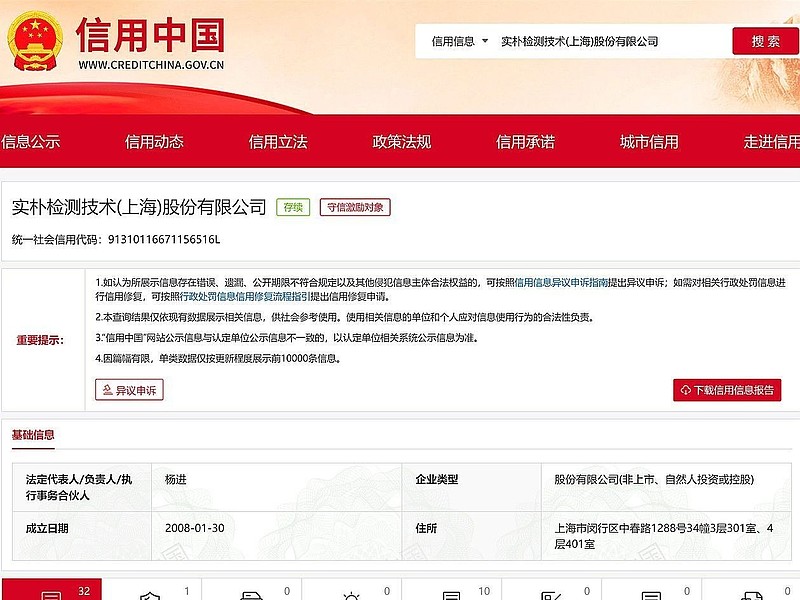This screenshot has height=600, width=800.
Task: Click the 走进信用 navigation item
Action: click(x=771, y=141)
